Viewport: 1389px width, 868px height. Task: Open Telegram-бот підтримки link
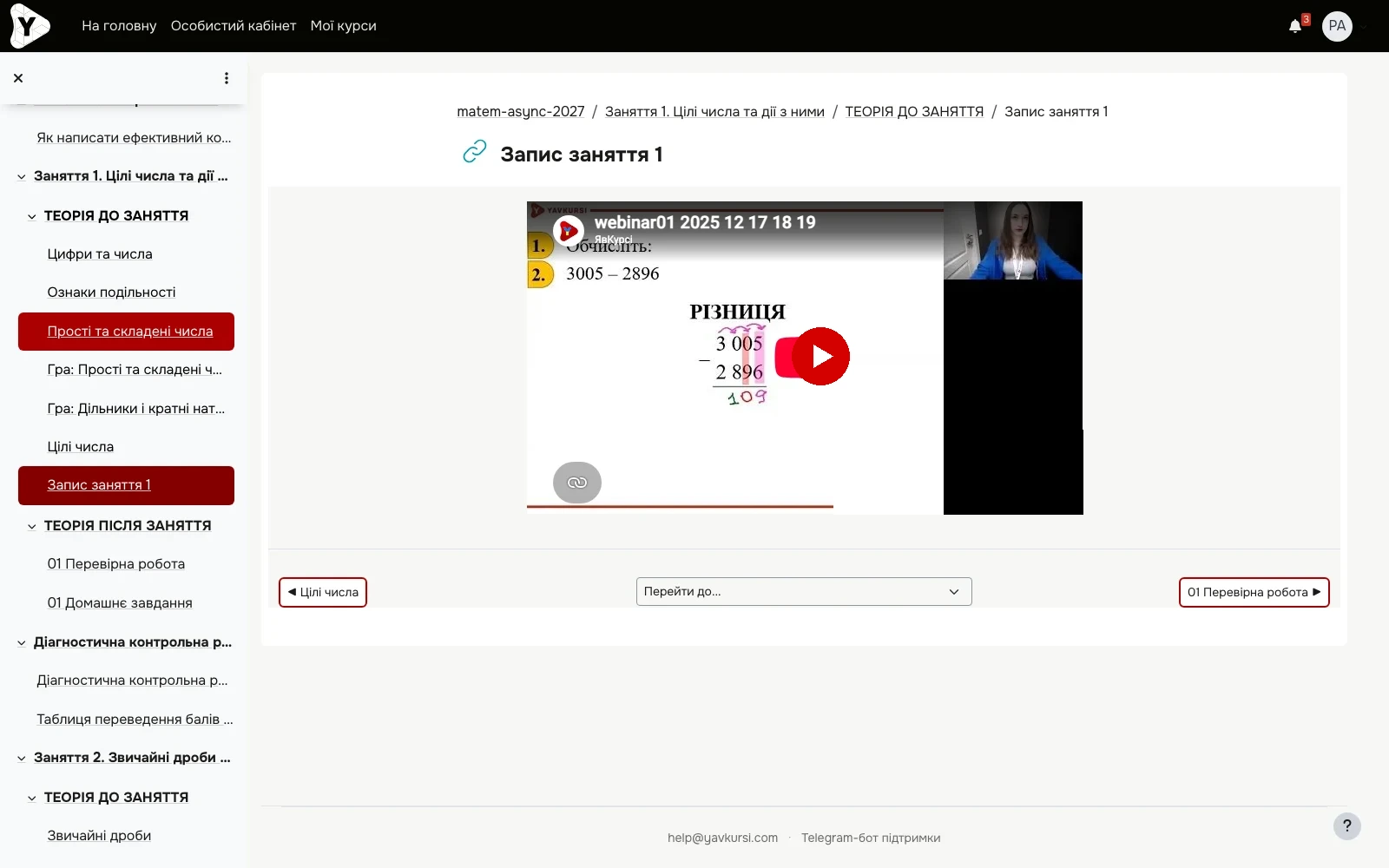[871, 838]
